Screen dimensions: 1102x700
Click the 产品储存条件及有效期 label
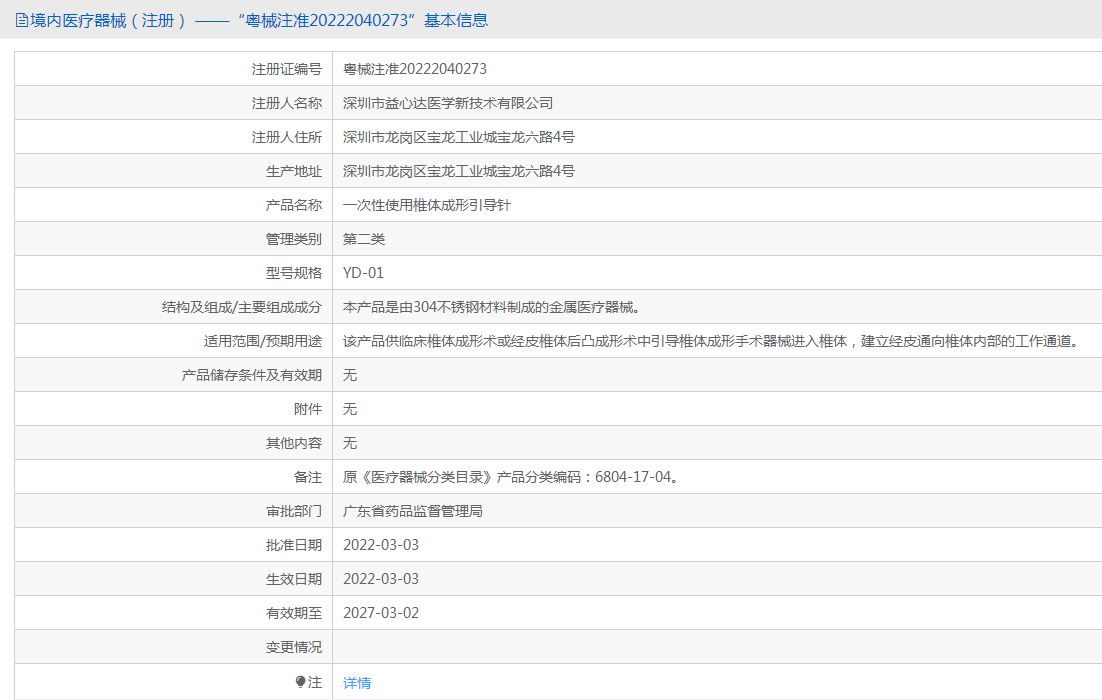252,375
